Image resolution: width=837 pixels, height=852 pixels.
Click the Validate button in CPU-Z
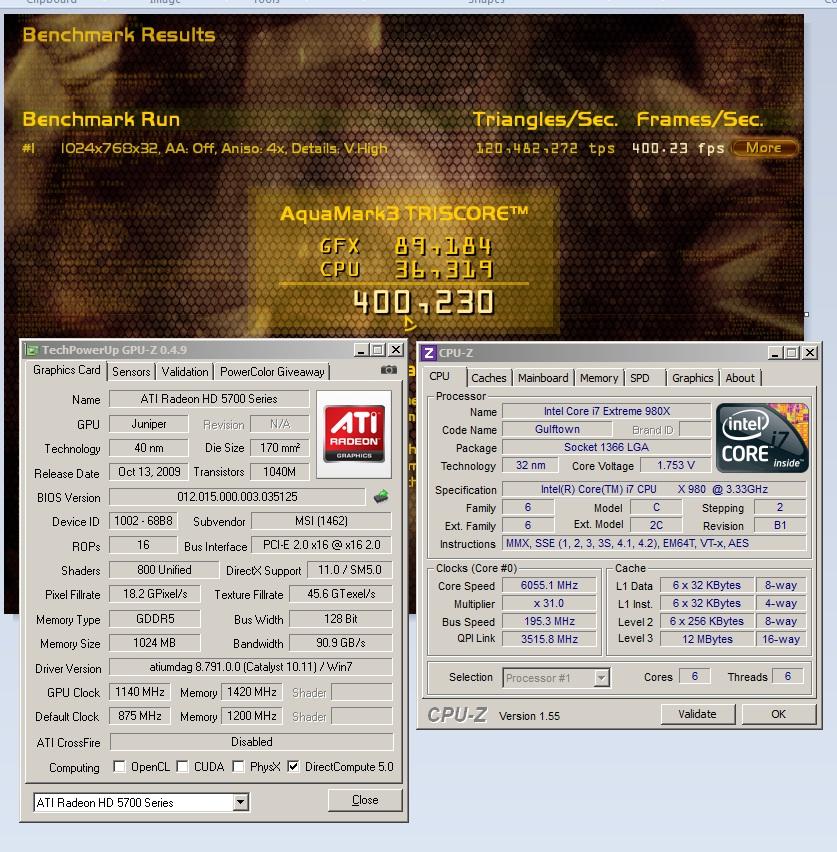point(697,714)
